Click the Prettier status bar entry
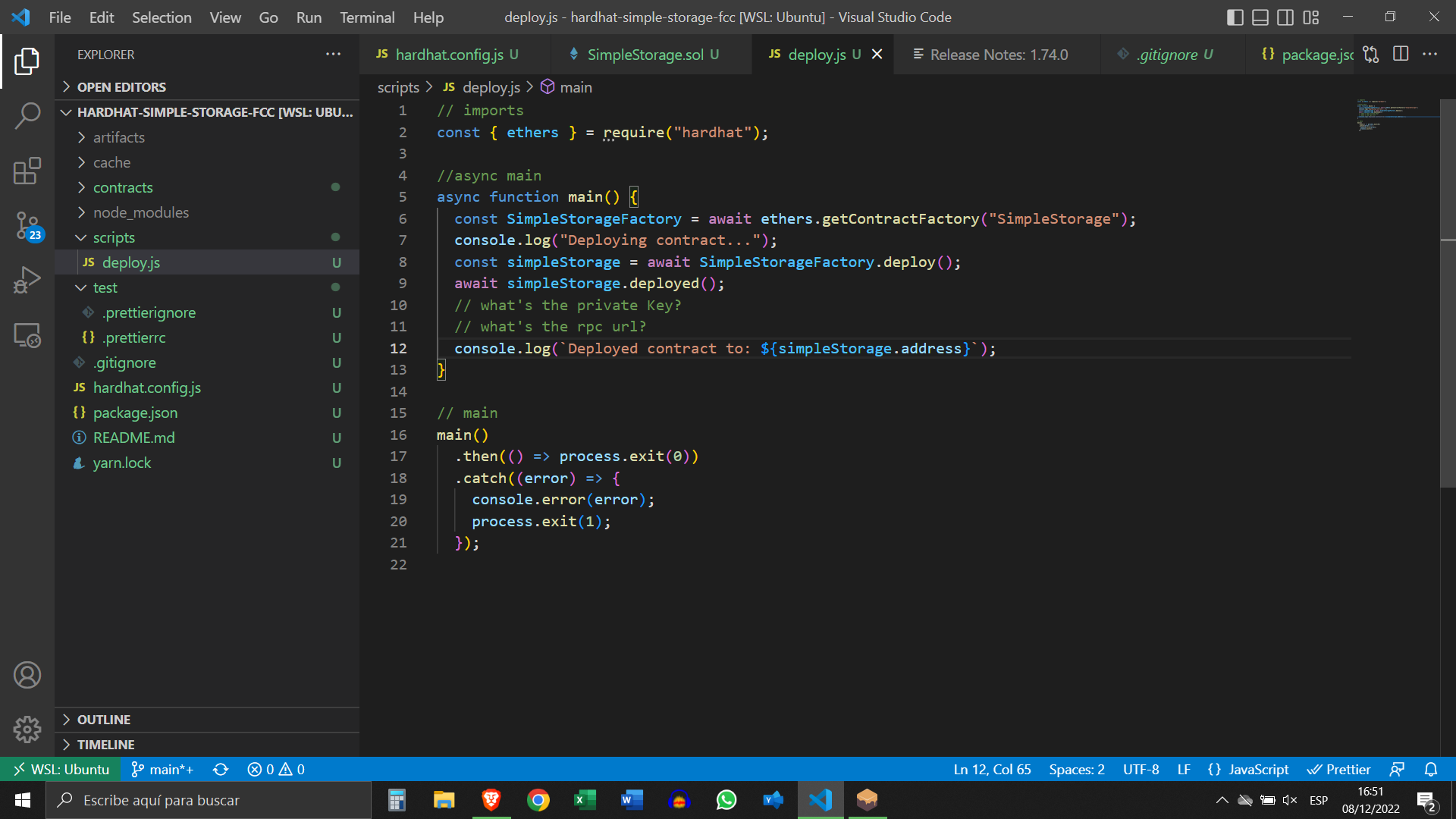Screen dimensions: 1456x819 [1339, 769]
